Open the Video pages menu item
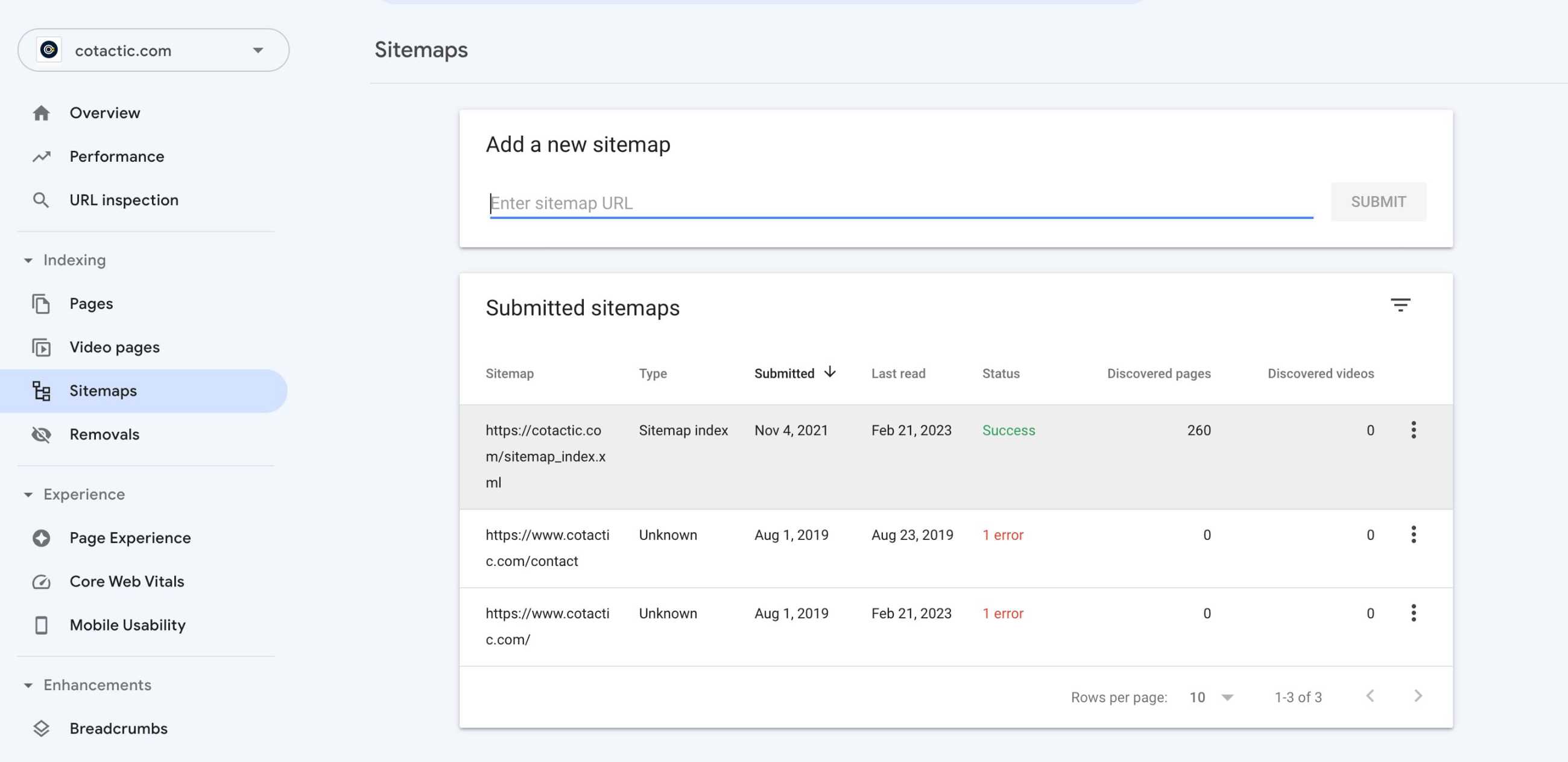 pyautogui.click(x=144, y=347)
